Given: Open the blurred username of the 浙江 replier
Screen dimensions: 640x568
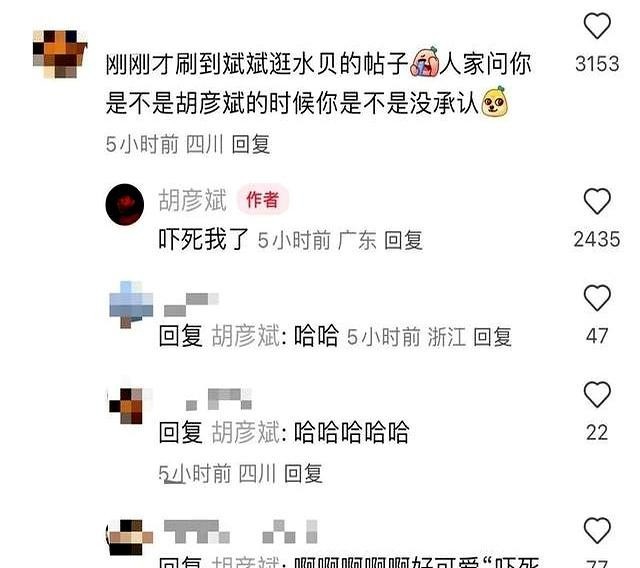Looking at the screenshot, I should click(191, 304).
